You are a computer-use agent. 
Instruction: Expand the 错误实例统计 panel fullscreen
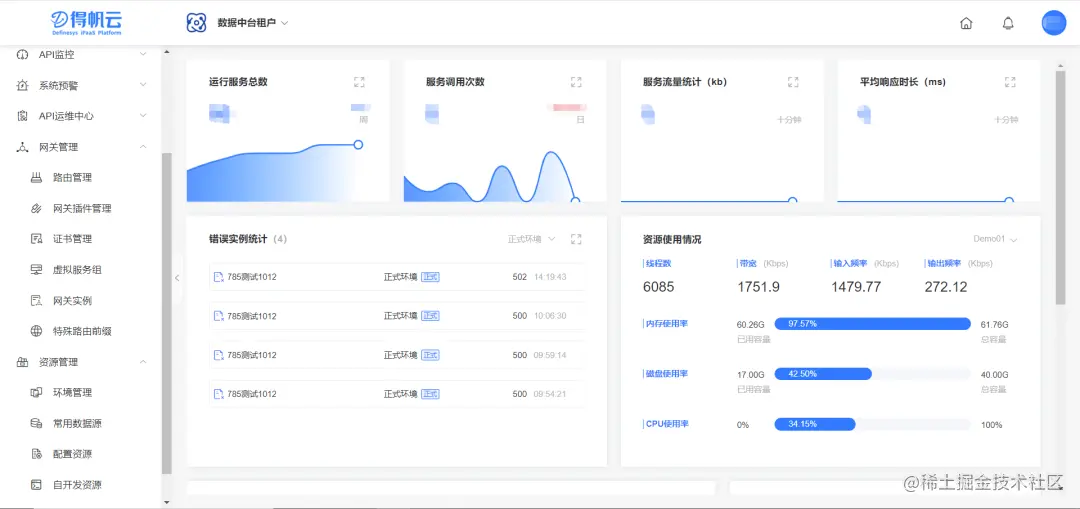click(577, 239)
